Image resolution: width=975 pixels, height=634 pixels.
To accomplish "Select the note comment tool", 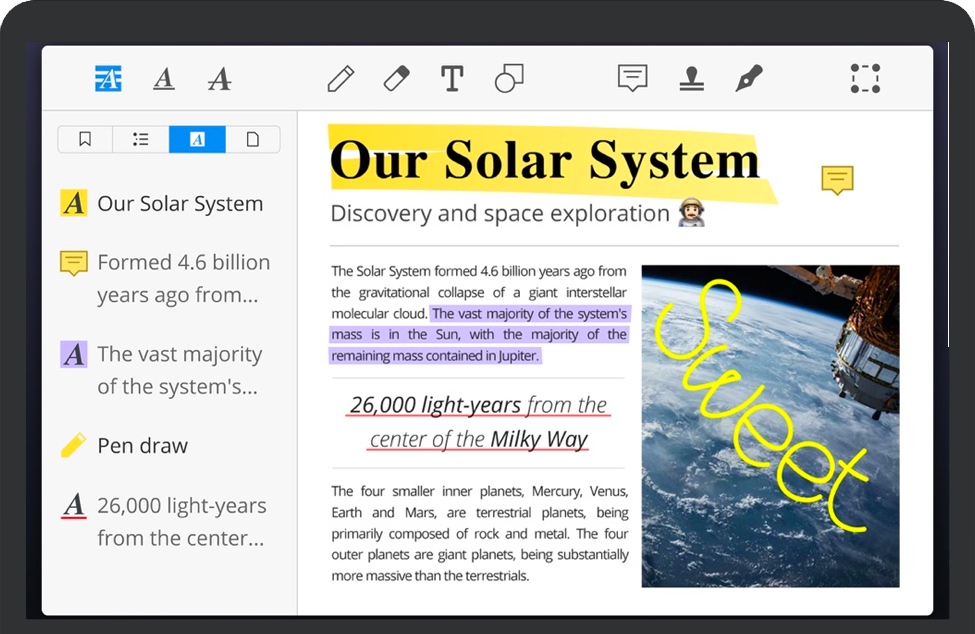I will [632, 78].
